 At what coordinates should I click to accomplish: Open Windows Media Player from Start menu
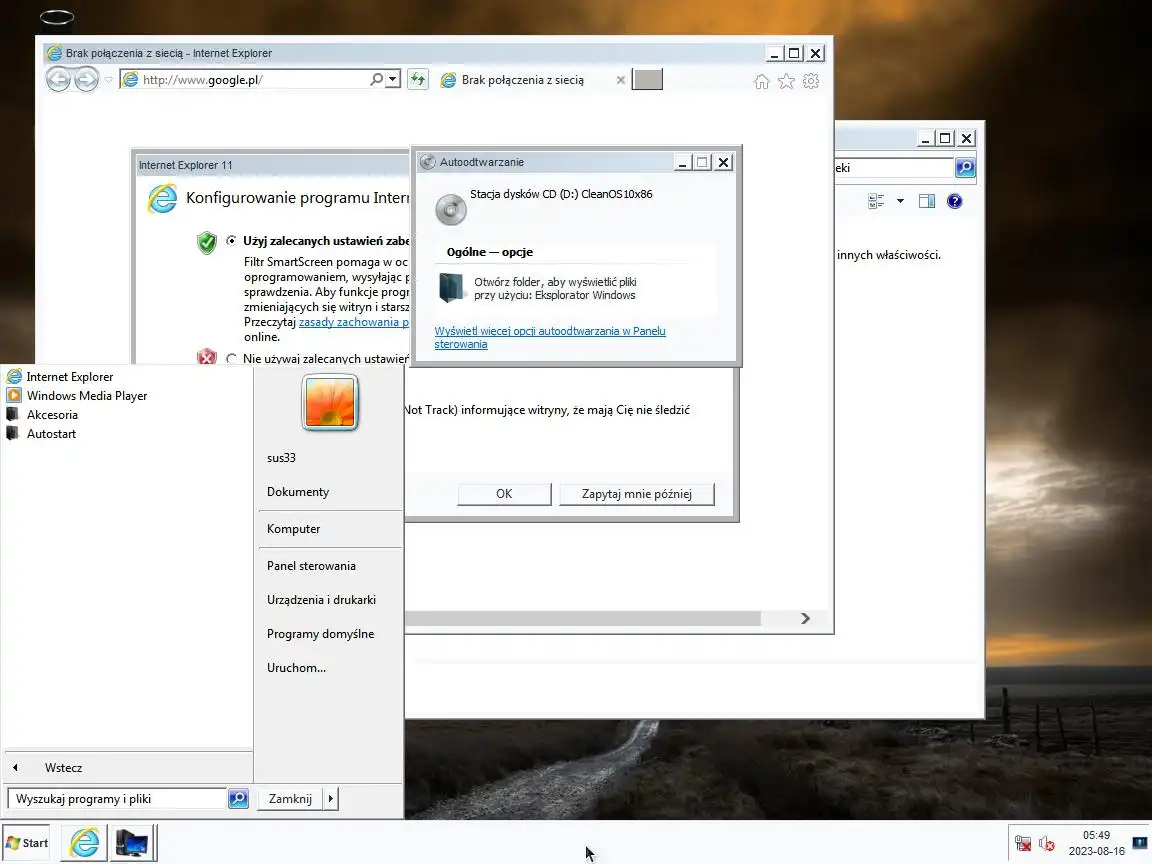click(x=77, y=396)
